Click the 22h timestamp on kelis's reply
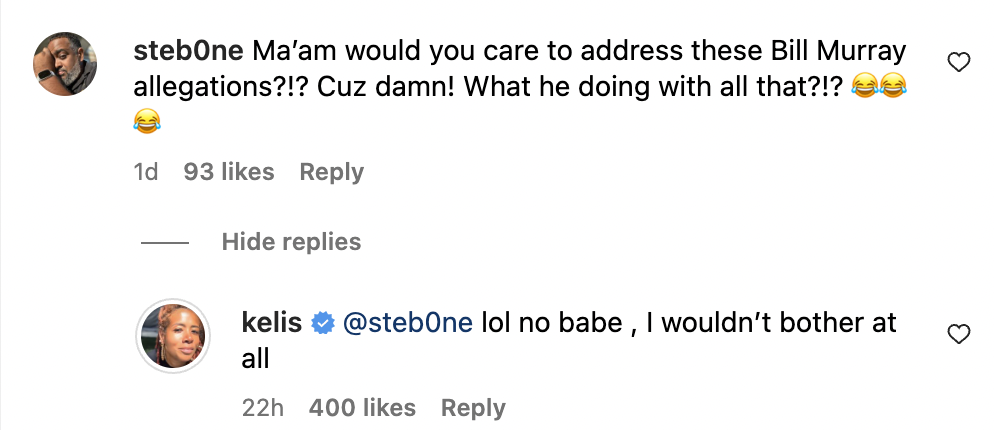The height and width of the screenshot is (430, 994). point(262,408)
